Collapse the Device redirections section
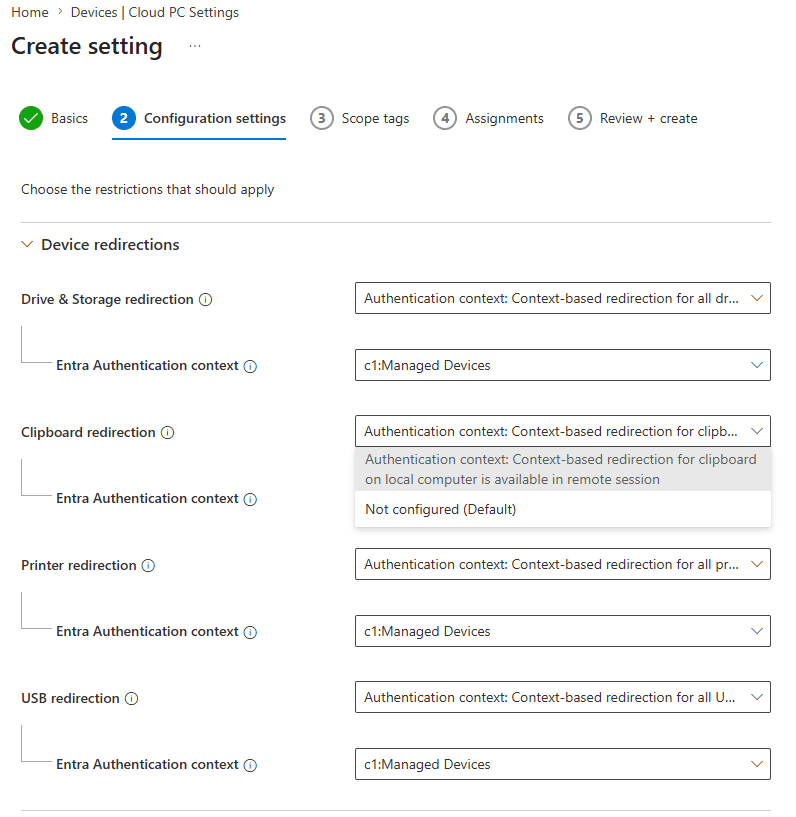 click(x=27, y=244)
